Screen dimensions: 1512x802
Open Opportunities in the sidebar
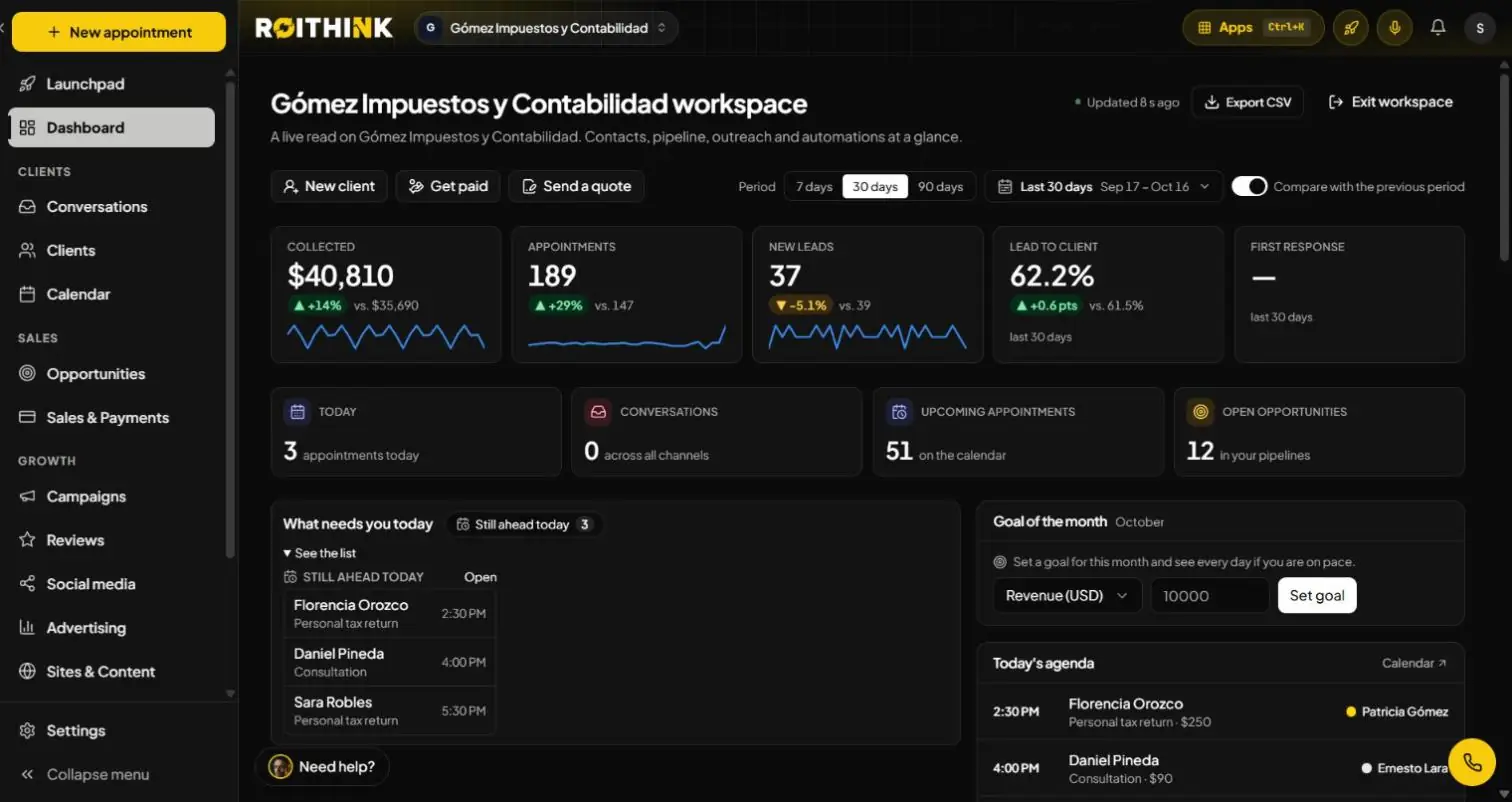click(112, 374)
